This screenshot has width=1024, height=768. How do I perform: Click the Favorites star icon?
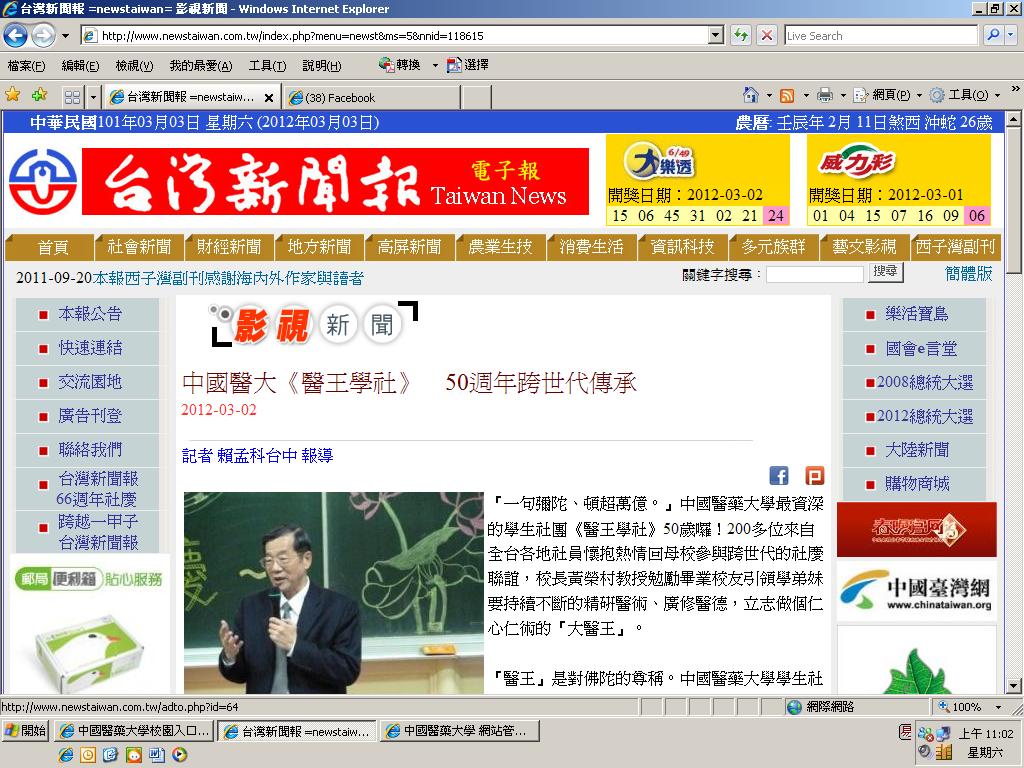(x=12, y=95)
